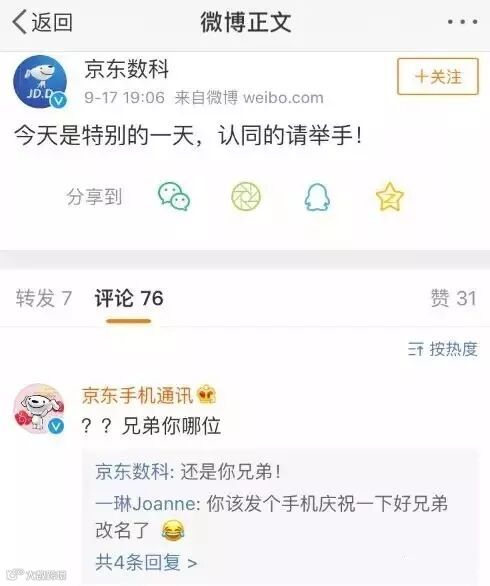Open 京东手机通讯 username link
The image size is (490, 586).
pos(137,395)
